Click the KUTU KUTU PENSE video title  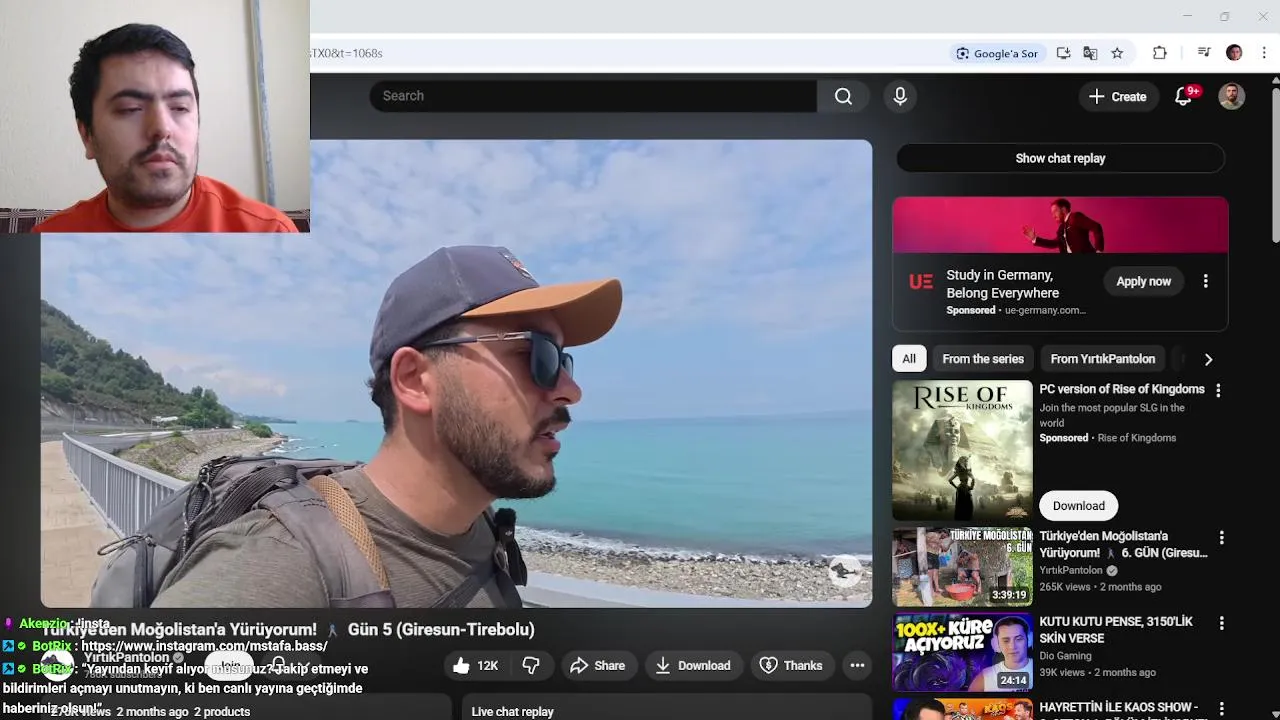click(1116, 630)
